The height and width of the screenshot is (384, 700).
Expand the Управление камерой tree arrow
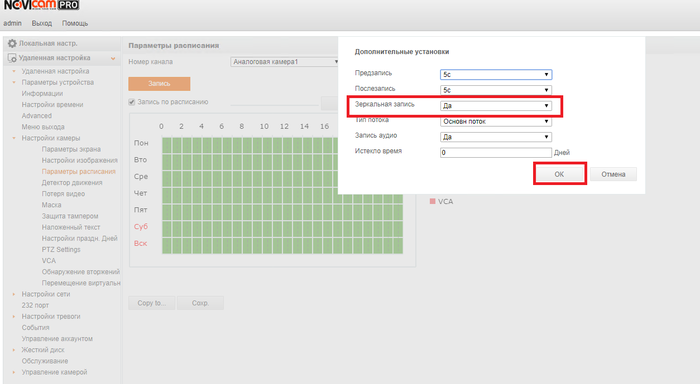(x=14, y=372)
